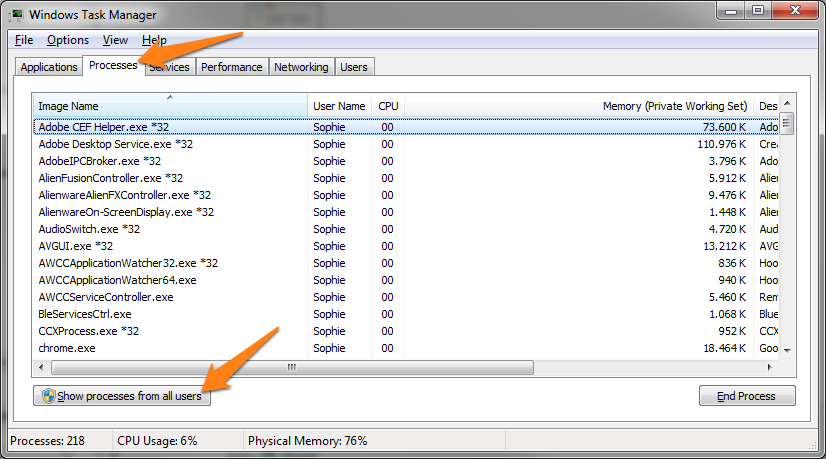The height and width of the screenshot is (459, 826).
Task: Sort by User Name column header
Action: click(x=339, y=106)
